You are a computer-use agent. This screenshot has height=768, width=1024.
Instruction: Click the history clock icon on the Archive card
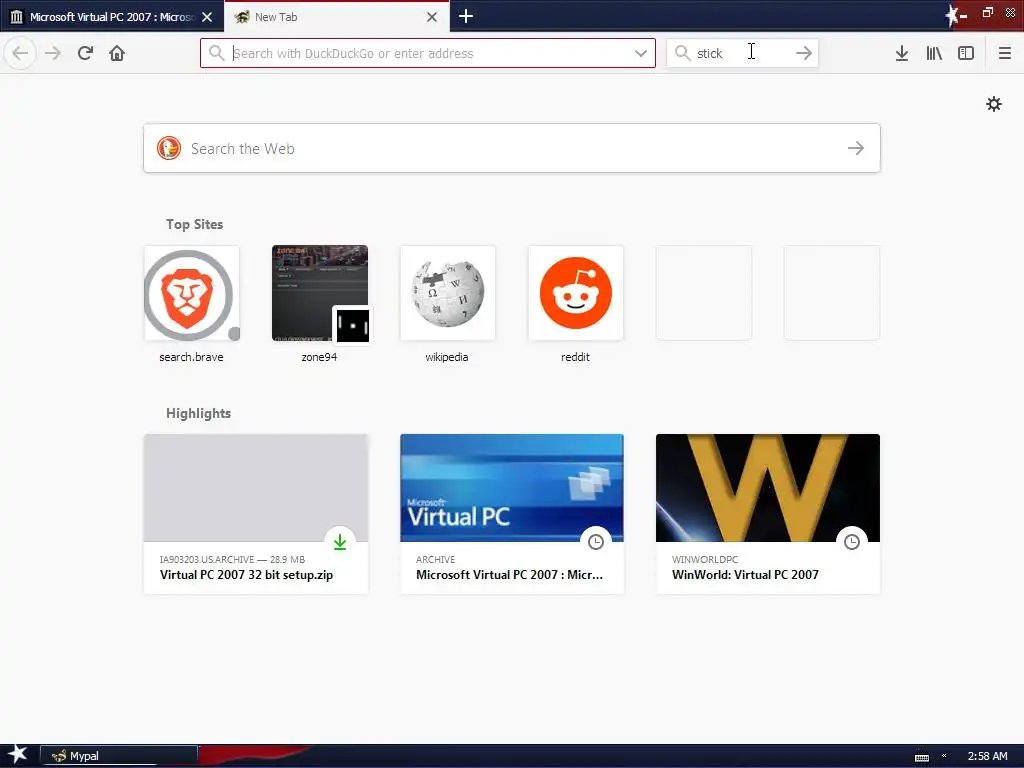pyautogui.click(x=596, y=541)
